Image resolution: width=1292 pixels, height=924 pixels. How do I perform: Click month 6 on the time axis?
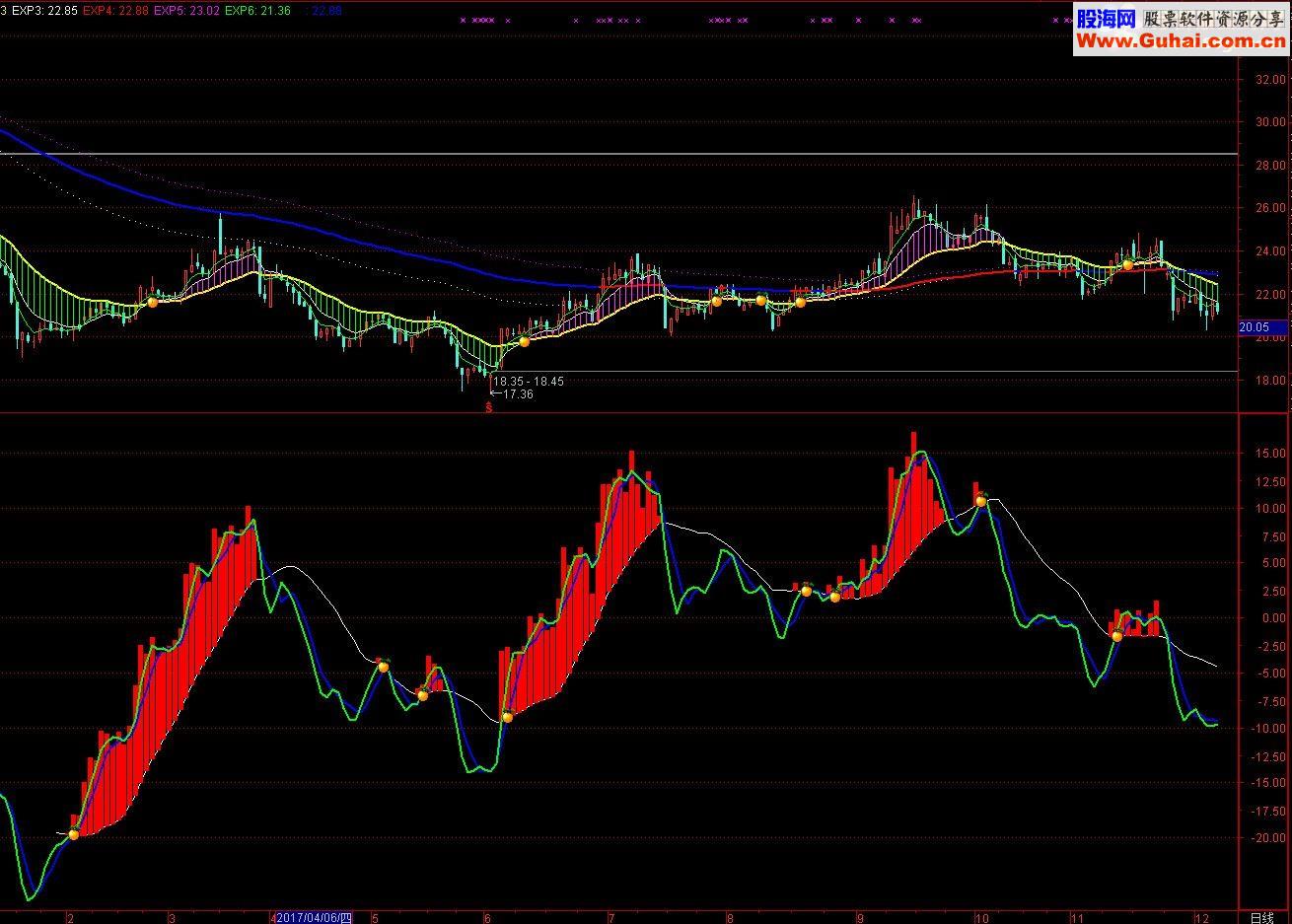(x=487, y=917)
